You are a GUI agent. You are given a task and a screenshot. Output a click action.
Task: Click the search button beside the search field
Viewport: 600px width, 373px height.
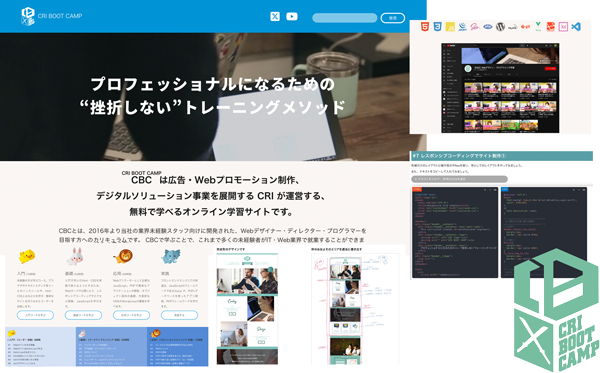(x=393, y=18)
